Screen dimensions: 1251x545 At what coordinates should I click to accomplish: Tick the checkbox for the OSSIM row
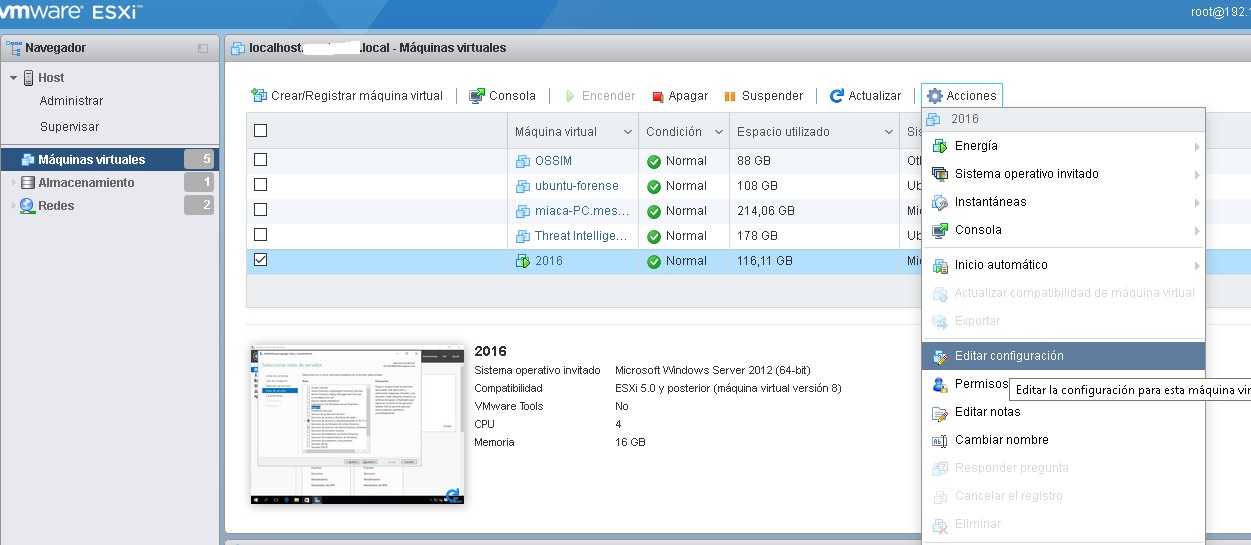pyautogui.click(x=261, y=160)
